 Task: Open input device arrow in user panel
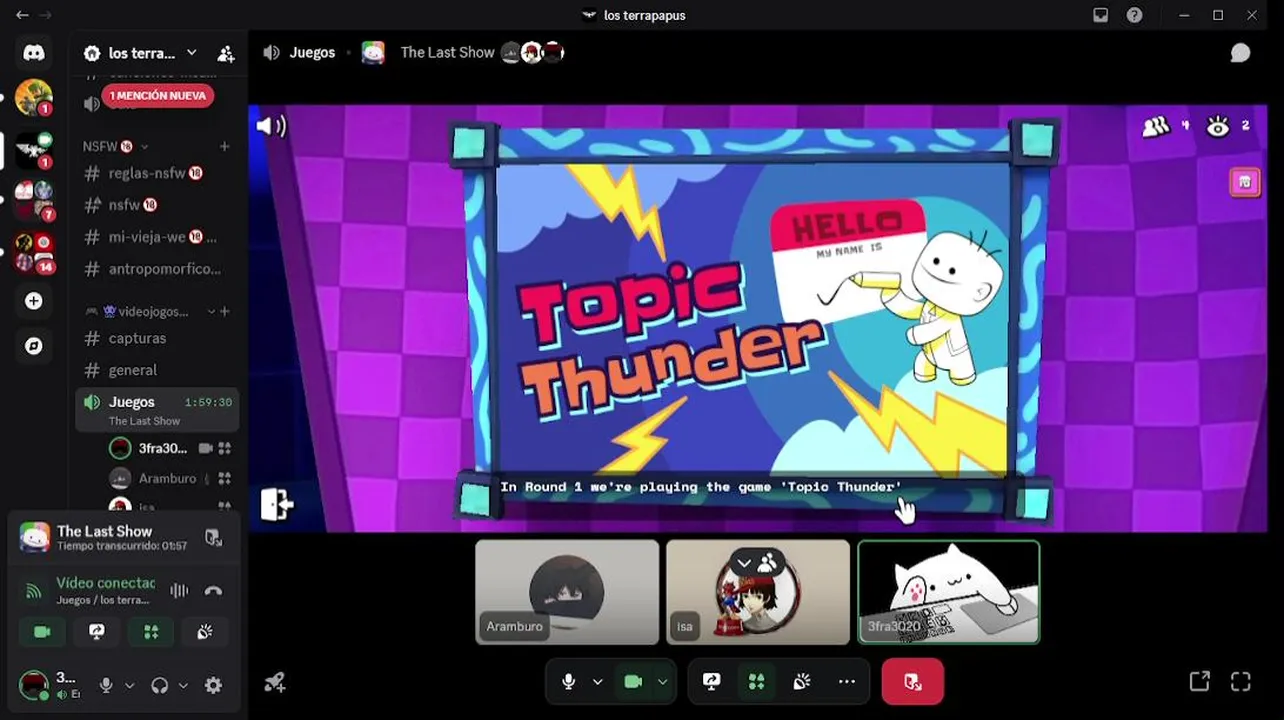[129, 685]
